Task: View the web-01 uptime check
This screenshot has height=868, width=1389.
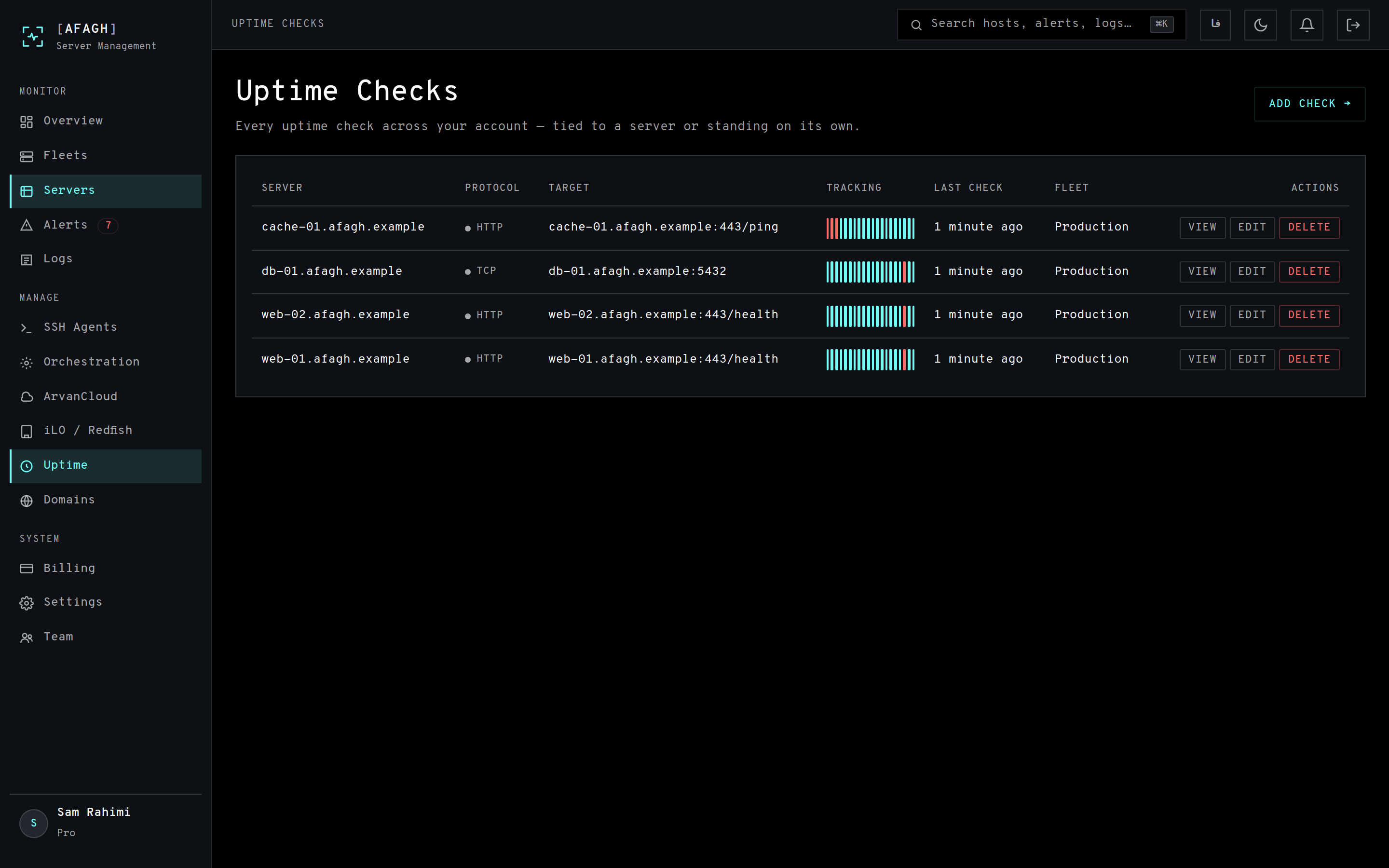Action: (1202, 359)
